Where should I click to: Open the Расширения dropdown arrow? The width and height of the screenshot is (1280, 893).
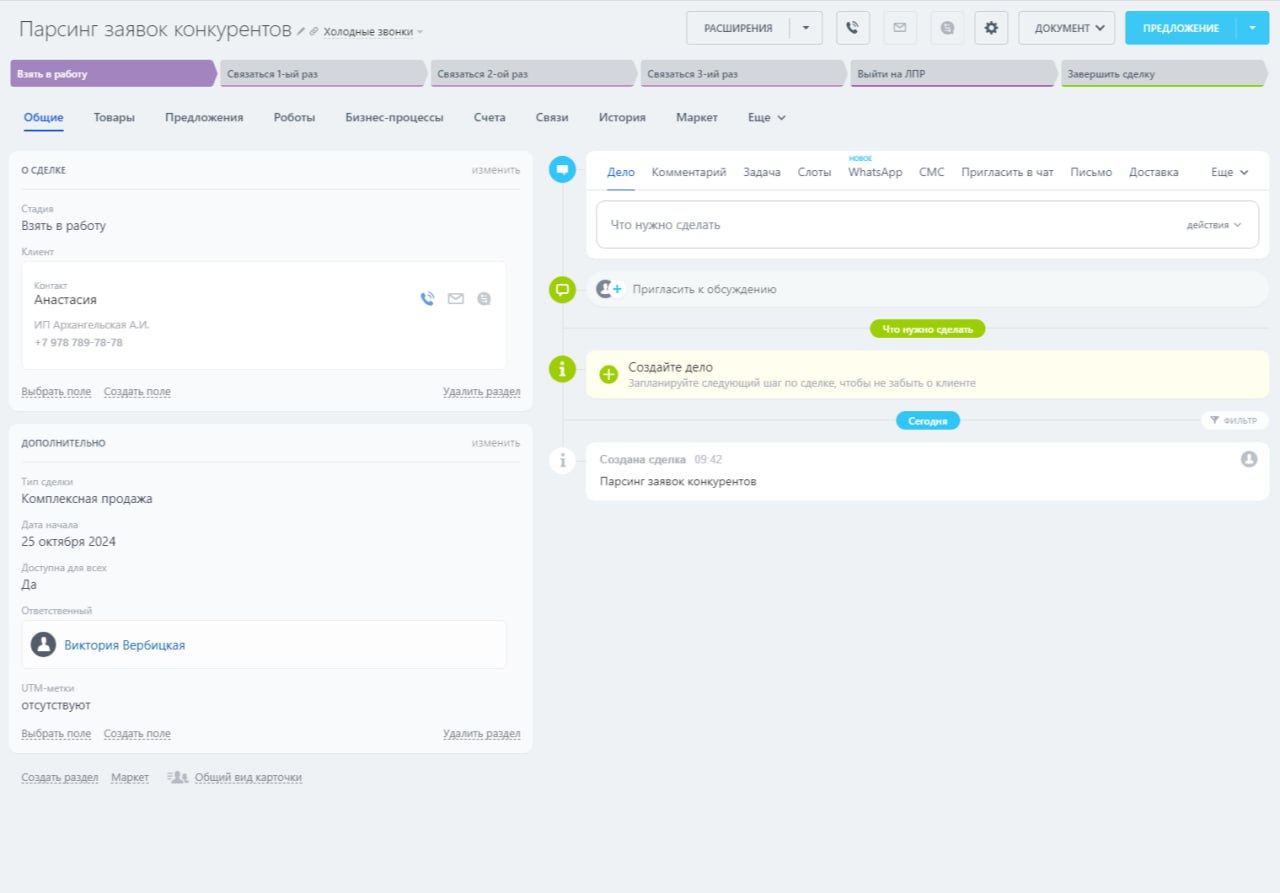[x=806, y=28]
